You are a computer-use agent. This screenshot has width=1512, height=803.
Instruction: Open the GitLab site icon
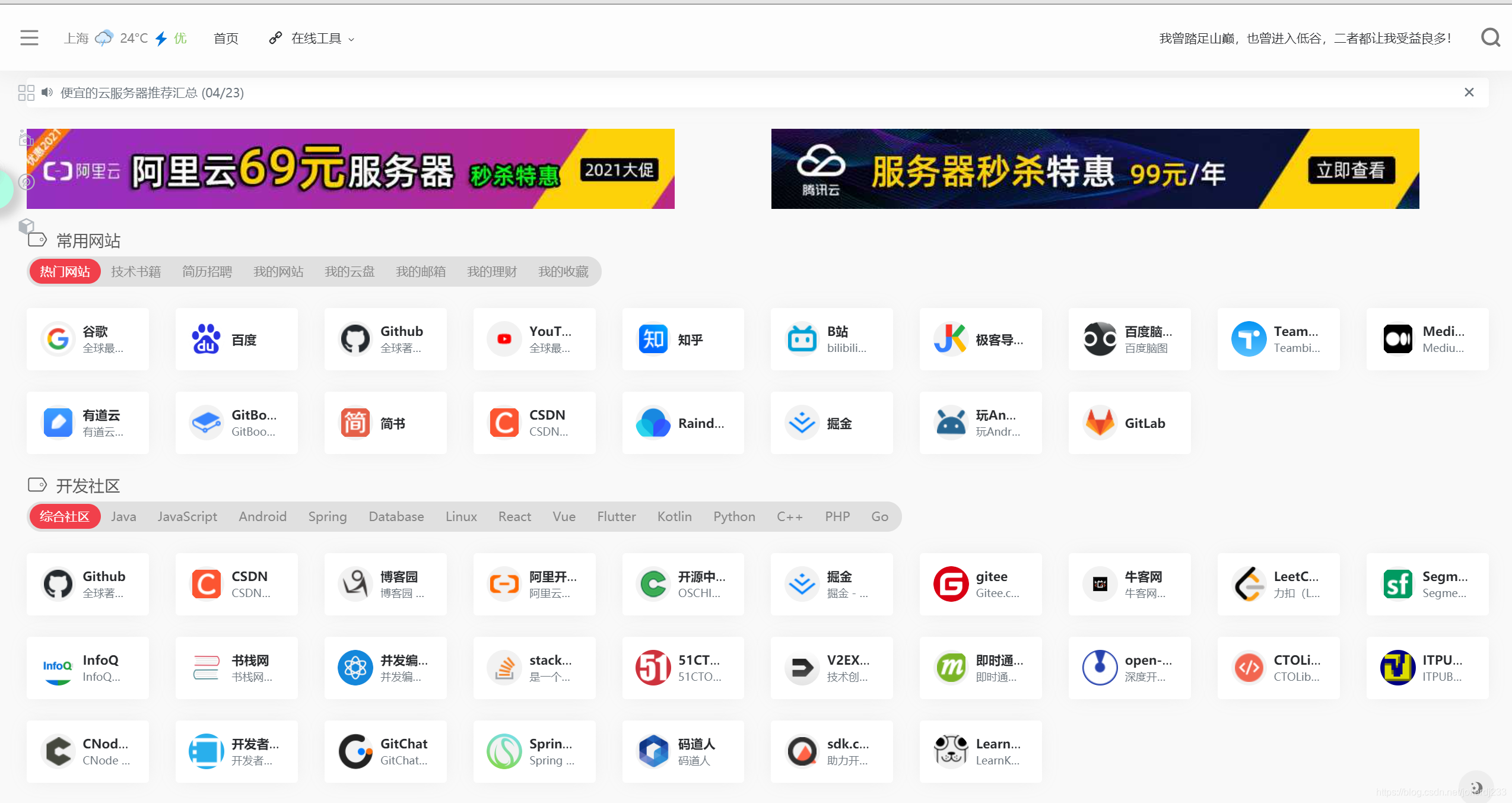1099,423
